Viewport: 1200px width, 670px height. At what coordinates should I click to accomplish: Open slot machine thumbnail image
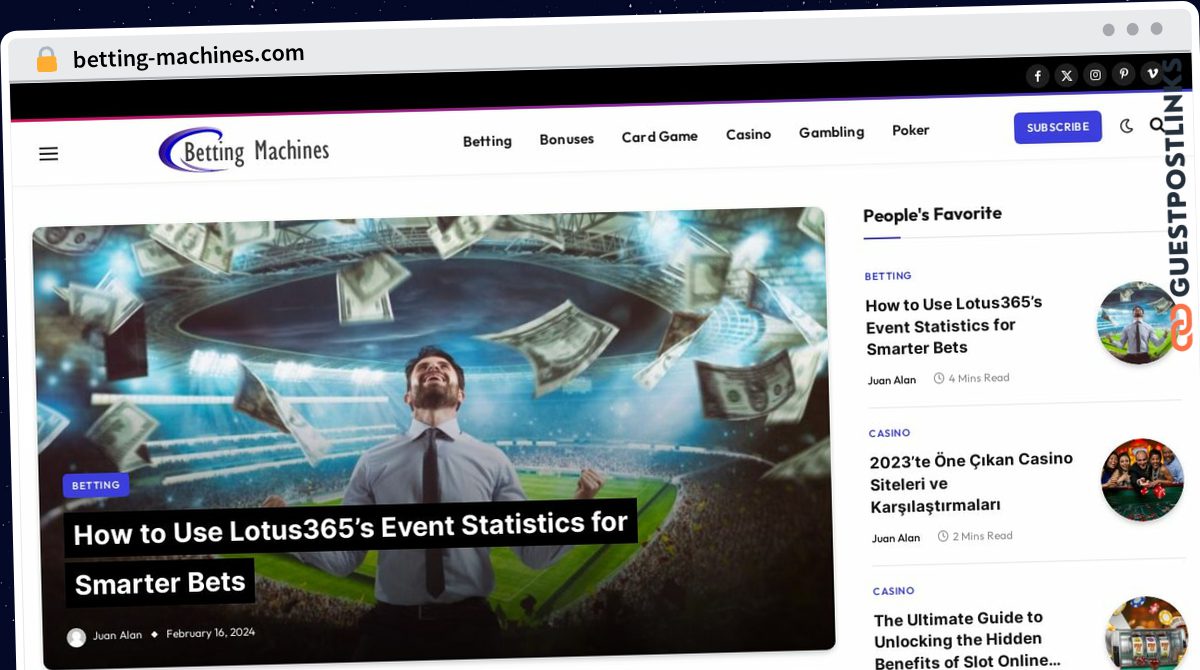[x=1146, y=635]
